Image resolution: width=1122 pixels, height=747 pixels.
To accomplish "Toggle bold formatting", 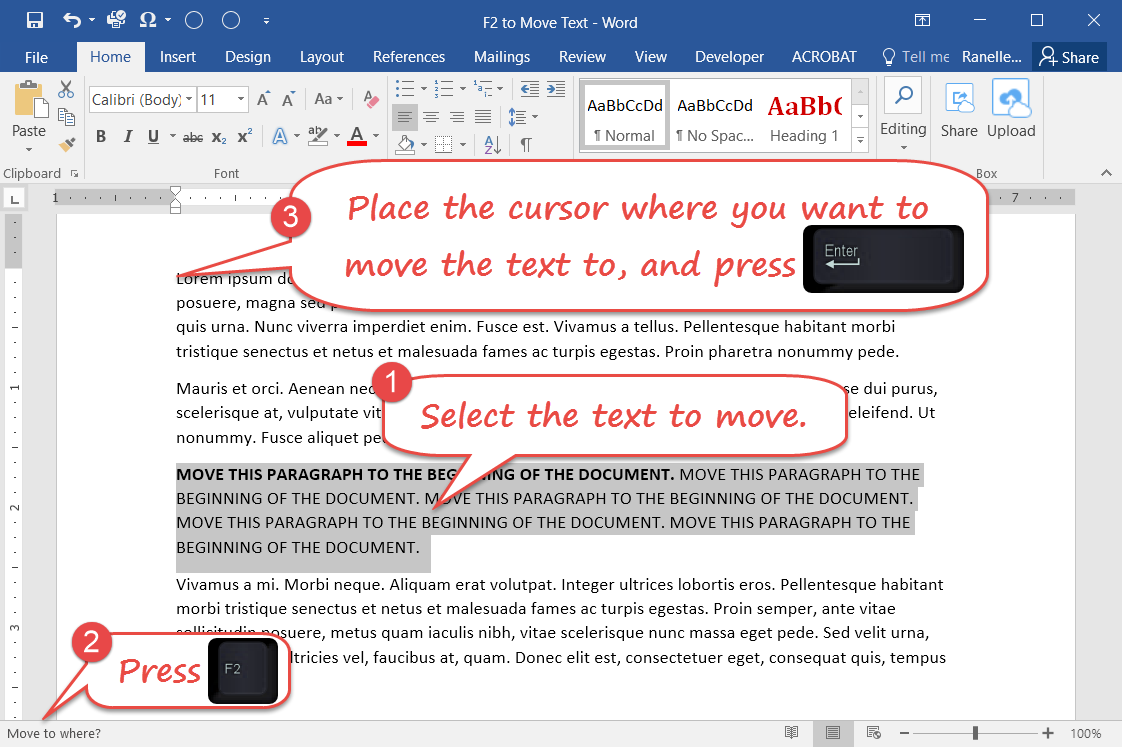I will (101, 136).
